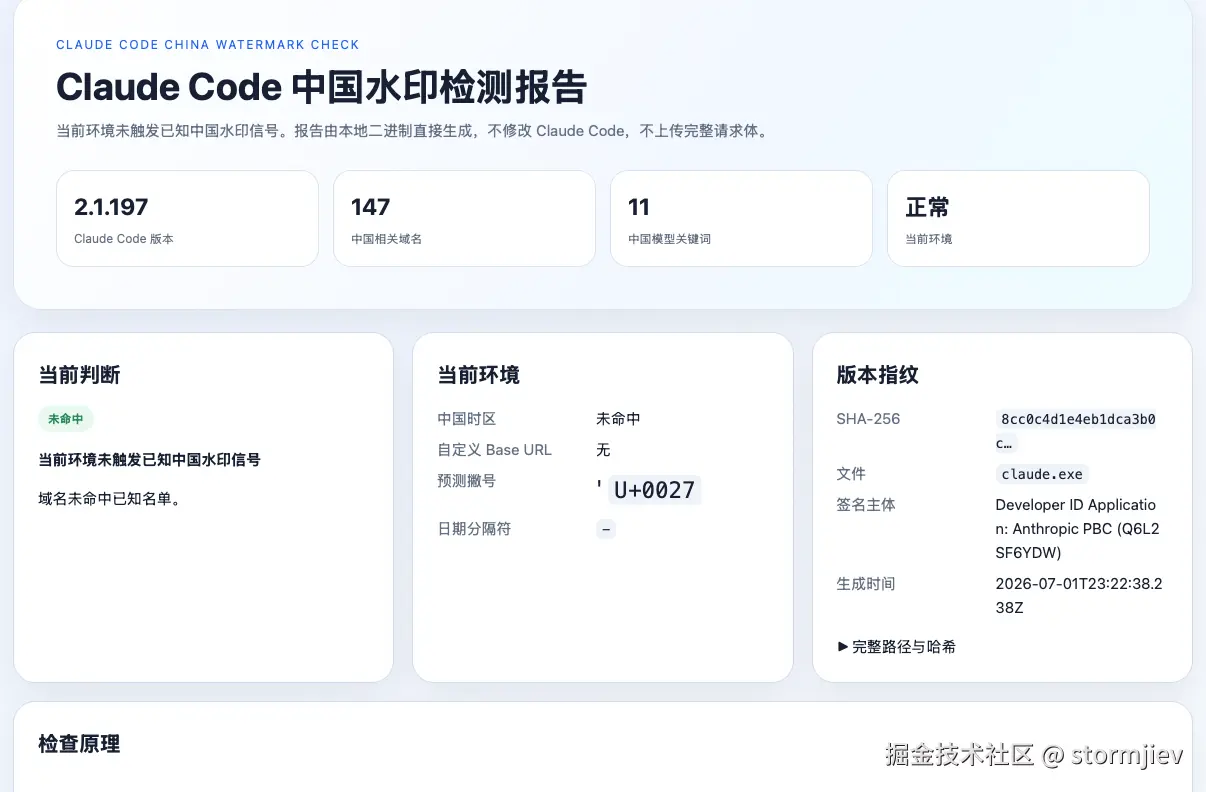Image resolution: width=1206 pixels, height=792 pixels.
Task: Click the 版本指纹 heading
Action: [x=877, y=375]
